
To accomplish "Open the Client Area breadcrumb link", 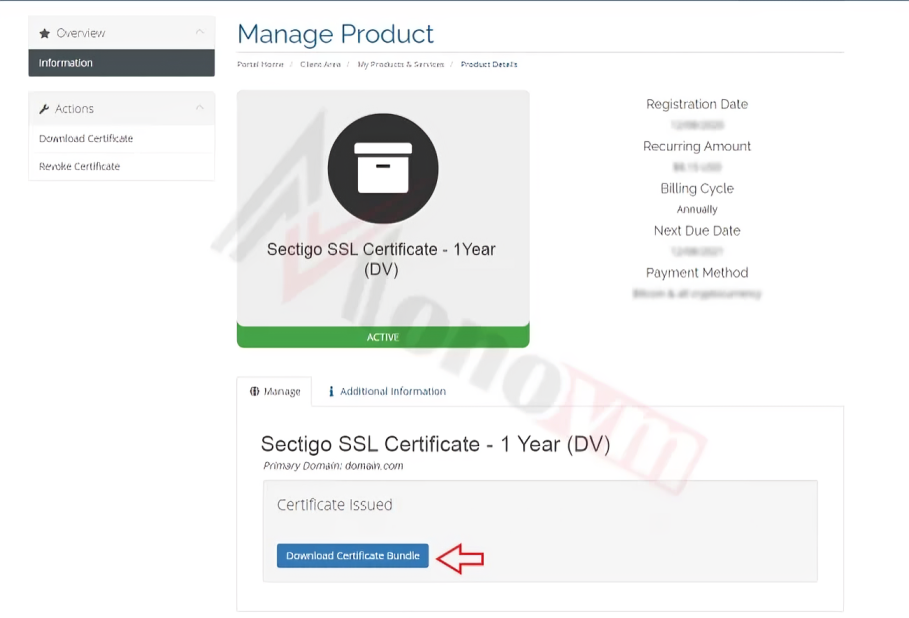I will coord(320,64).
